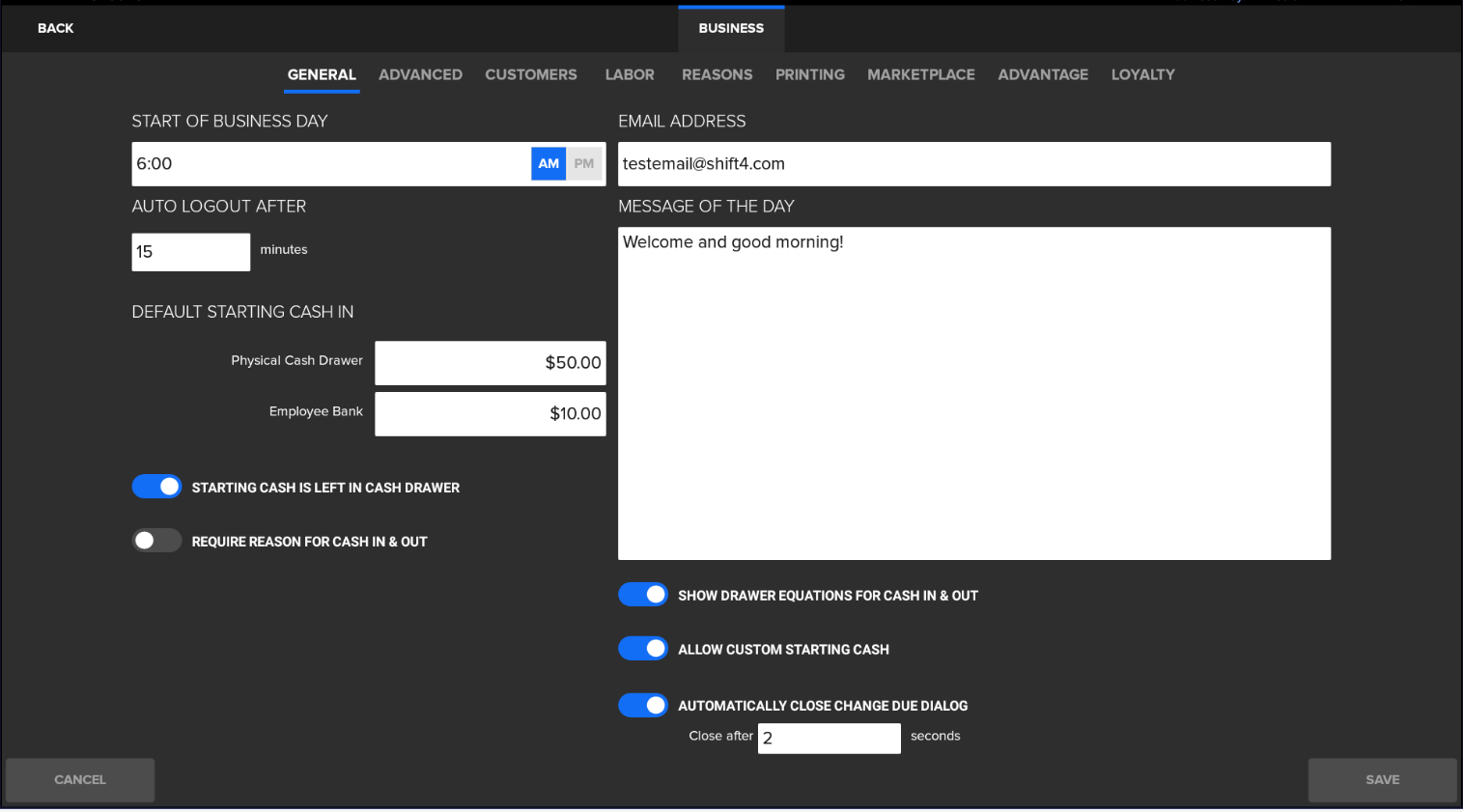Select AM for business day start
The height and width of the screenshot is (812, 1463).
click(549, 164)
